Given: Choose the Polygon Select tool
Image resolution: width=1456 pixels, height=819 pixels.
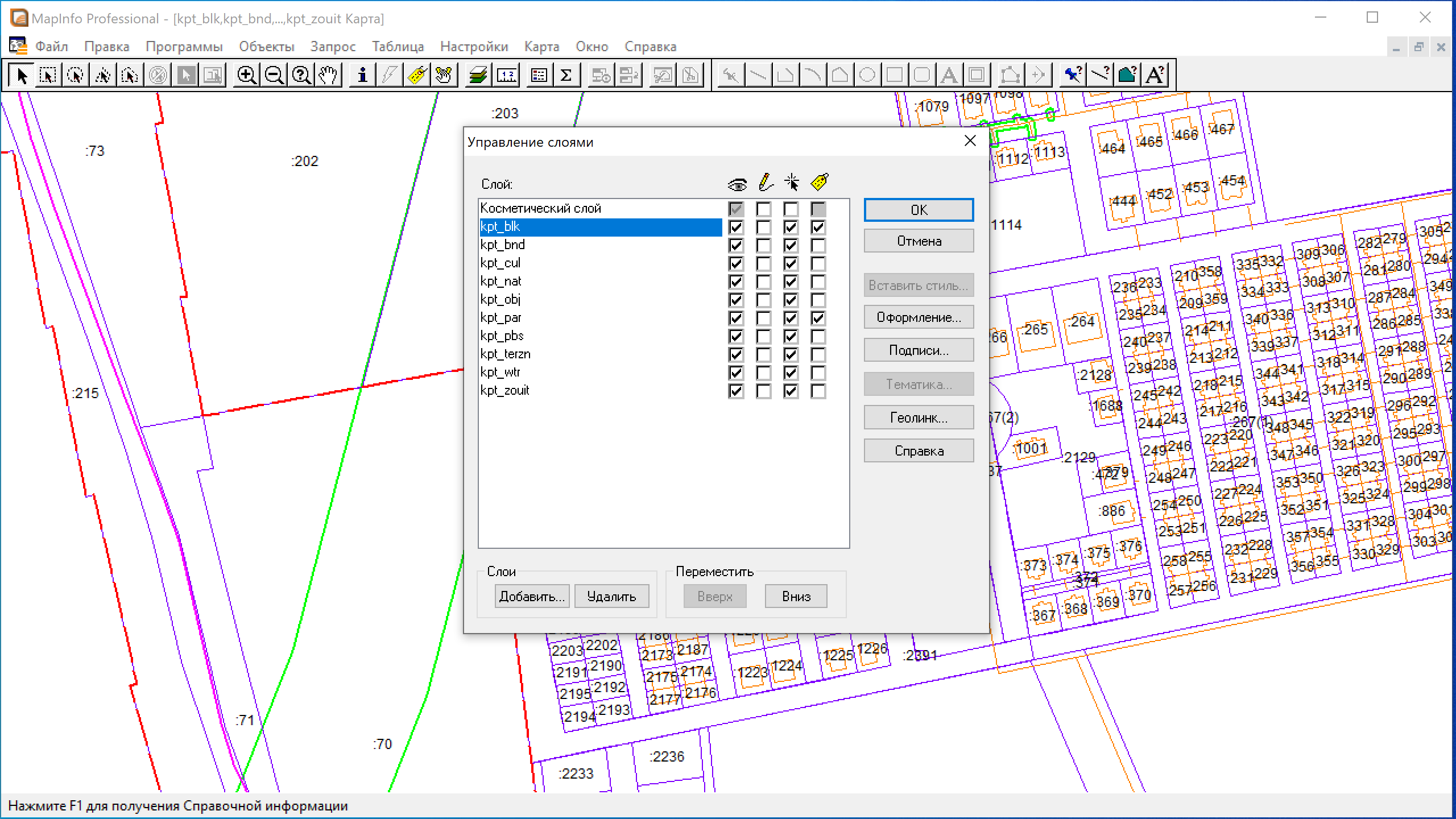Looking at the screenshot, I should [x=103, y=75].
